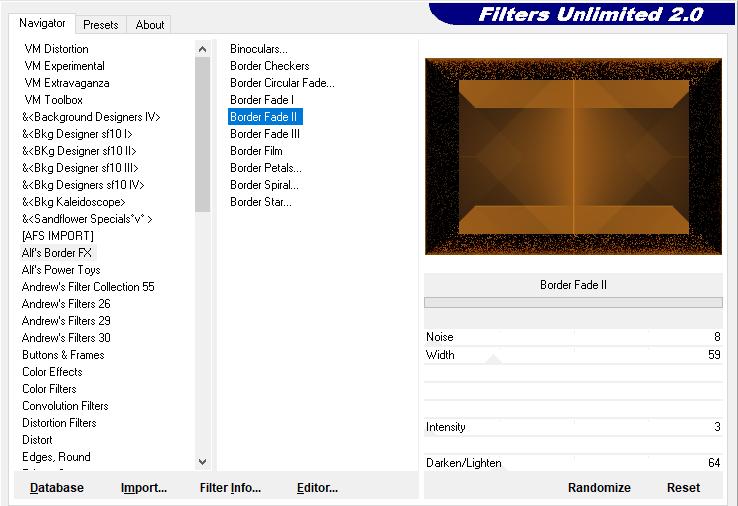Select Andrew's Filter Collection 55

tap(88, 287)
